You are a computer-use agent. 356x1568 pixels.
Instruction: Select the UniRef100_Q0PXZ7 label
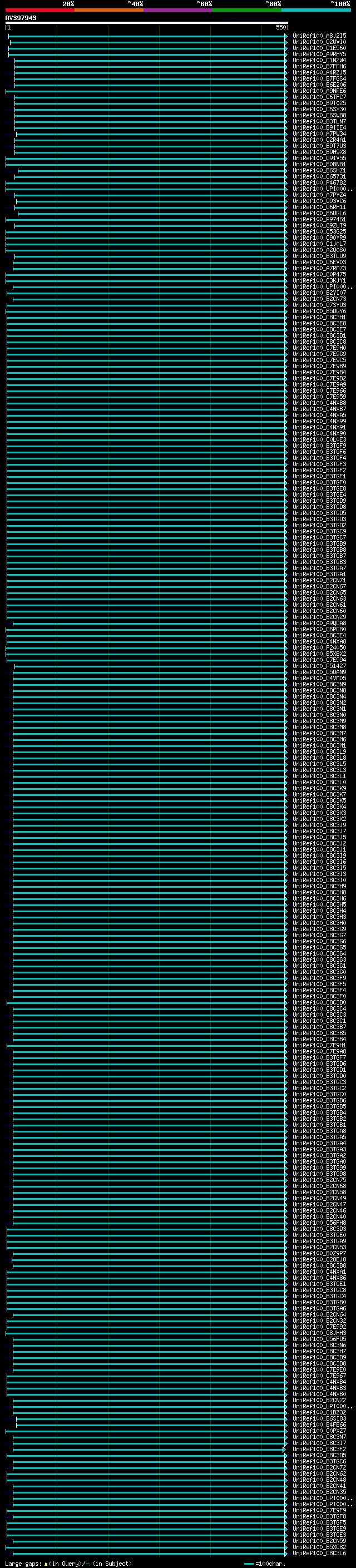point(319,1431)
